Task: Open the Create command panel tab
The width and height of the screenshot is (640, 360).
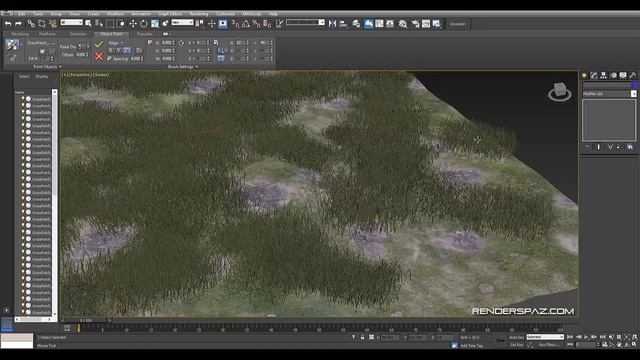Action: pyautogui.click(x=584, y=76)
